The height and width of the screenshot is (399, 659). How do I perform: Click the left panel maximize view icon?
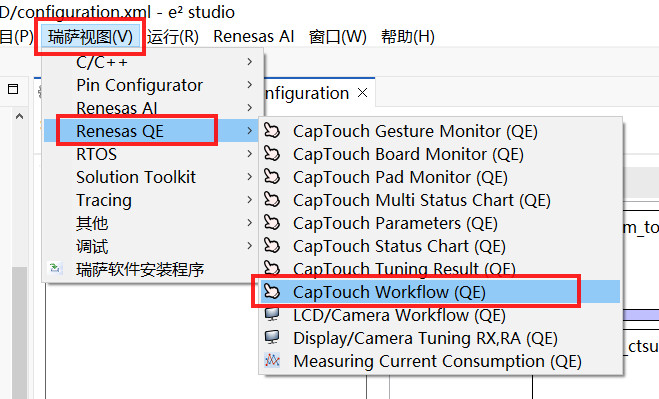pos(13,89)
